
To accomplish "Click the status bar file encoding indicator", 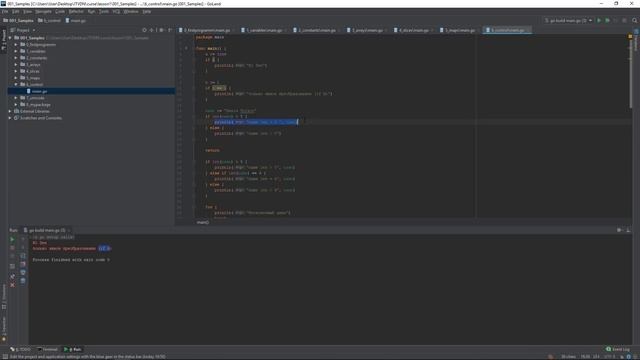I will point(609,356).
